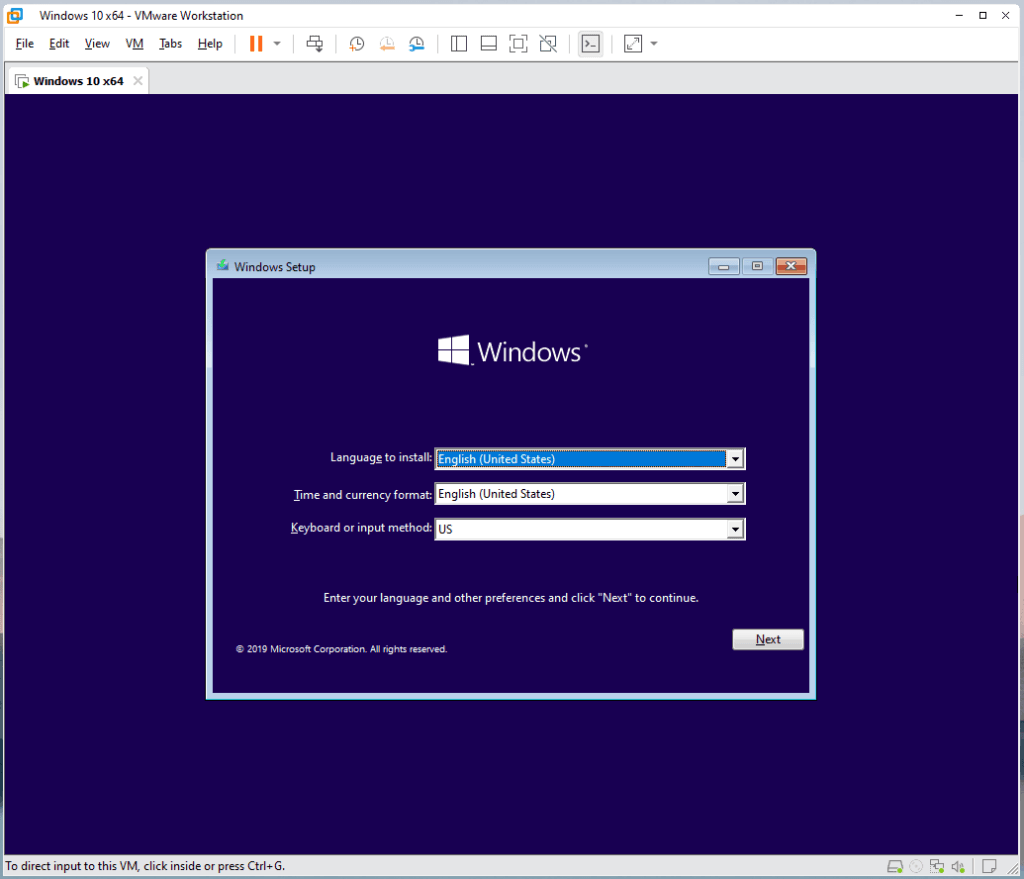The image size is (1024, 879).
Task: Click the Next button in Windows Setup
Action: (x=768, y=640)
